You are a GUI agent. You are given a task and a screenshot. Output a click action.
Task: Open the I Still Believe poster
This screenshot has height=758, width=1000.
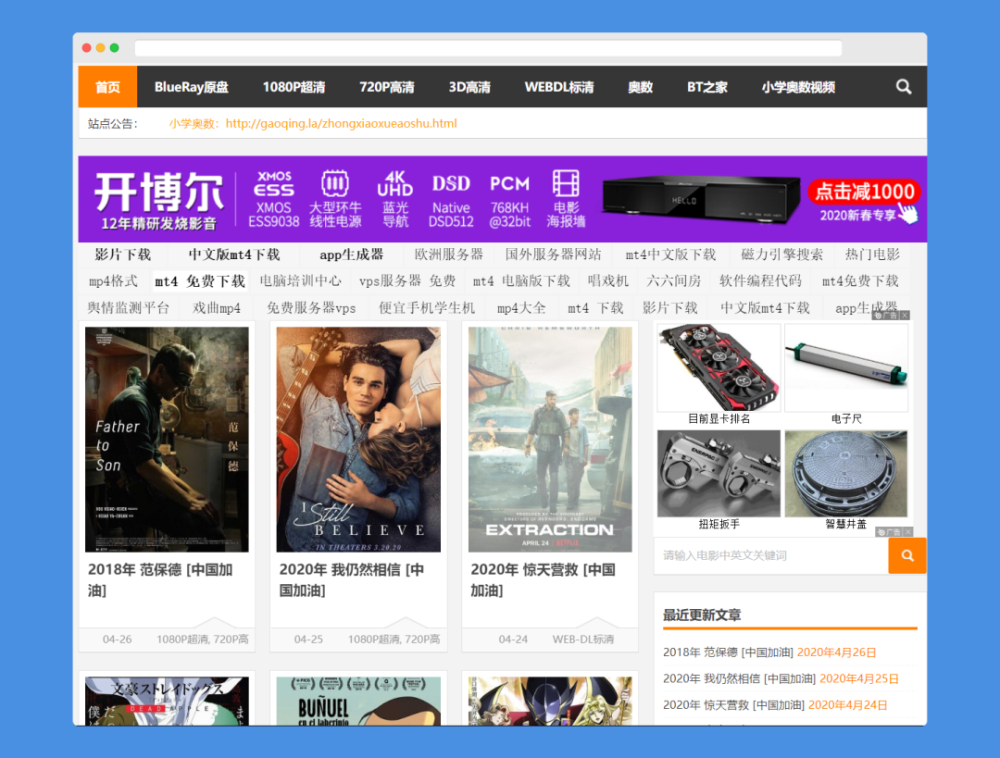[358, 439]
